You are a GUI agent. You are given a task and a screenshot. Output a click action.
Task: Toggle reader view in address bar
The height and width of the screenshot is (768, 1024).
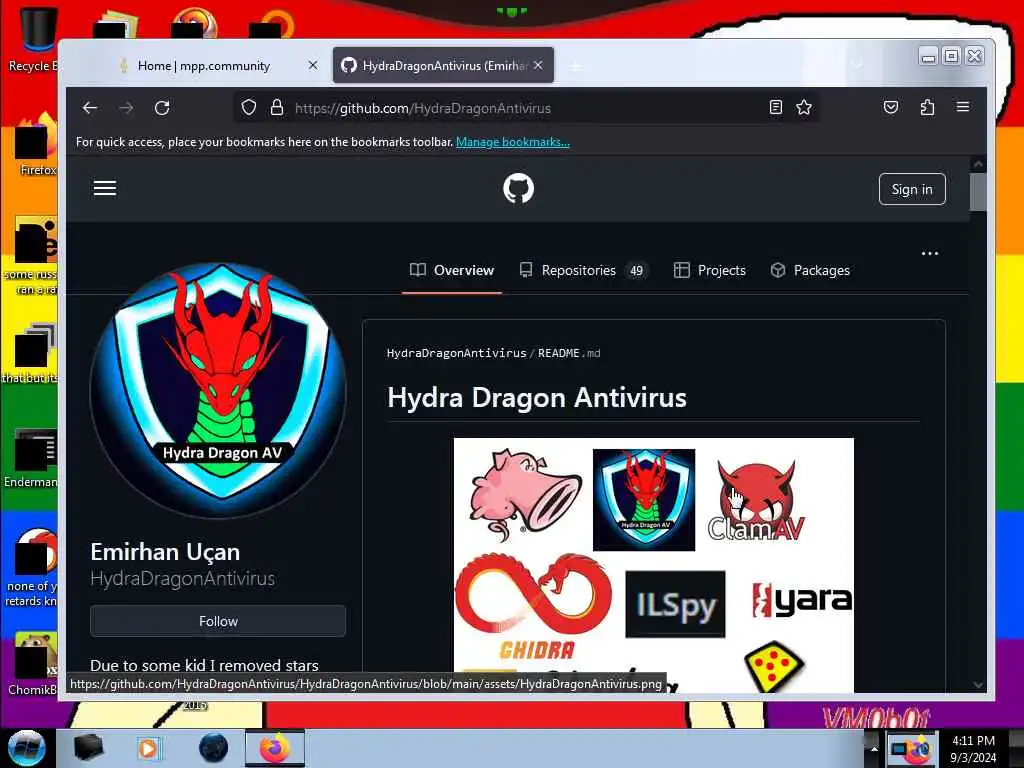(x=775, y=107)
